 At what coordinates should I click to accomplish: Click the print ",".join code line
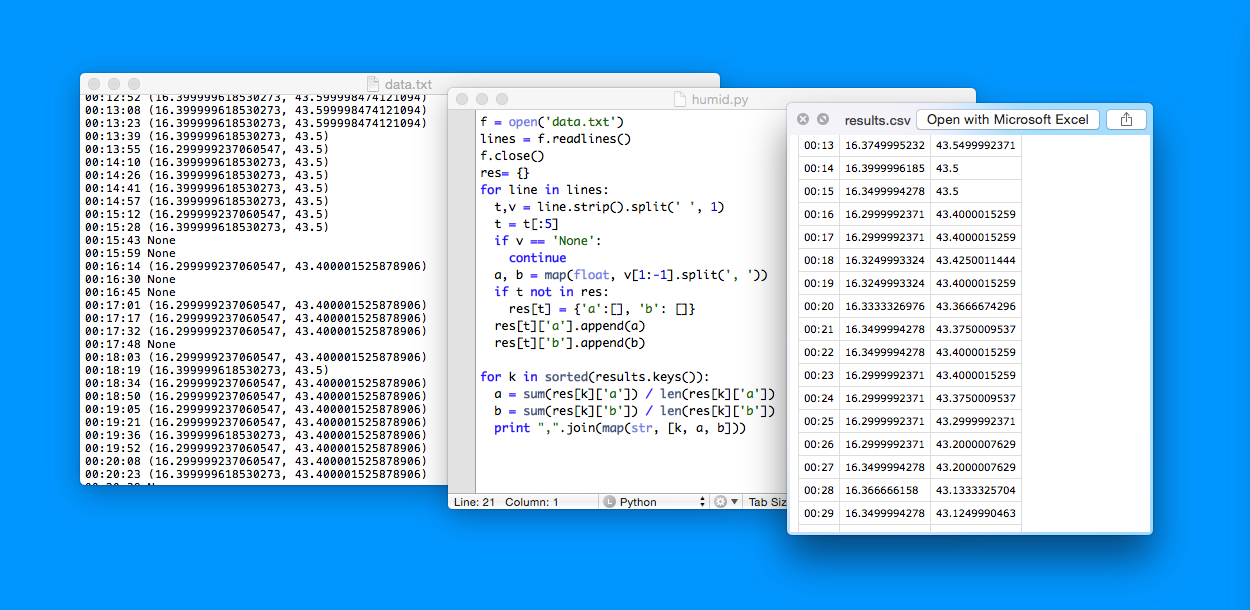point(620,428)
